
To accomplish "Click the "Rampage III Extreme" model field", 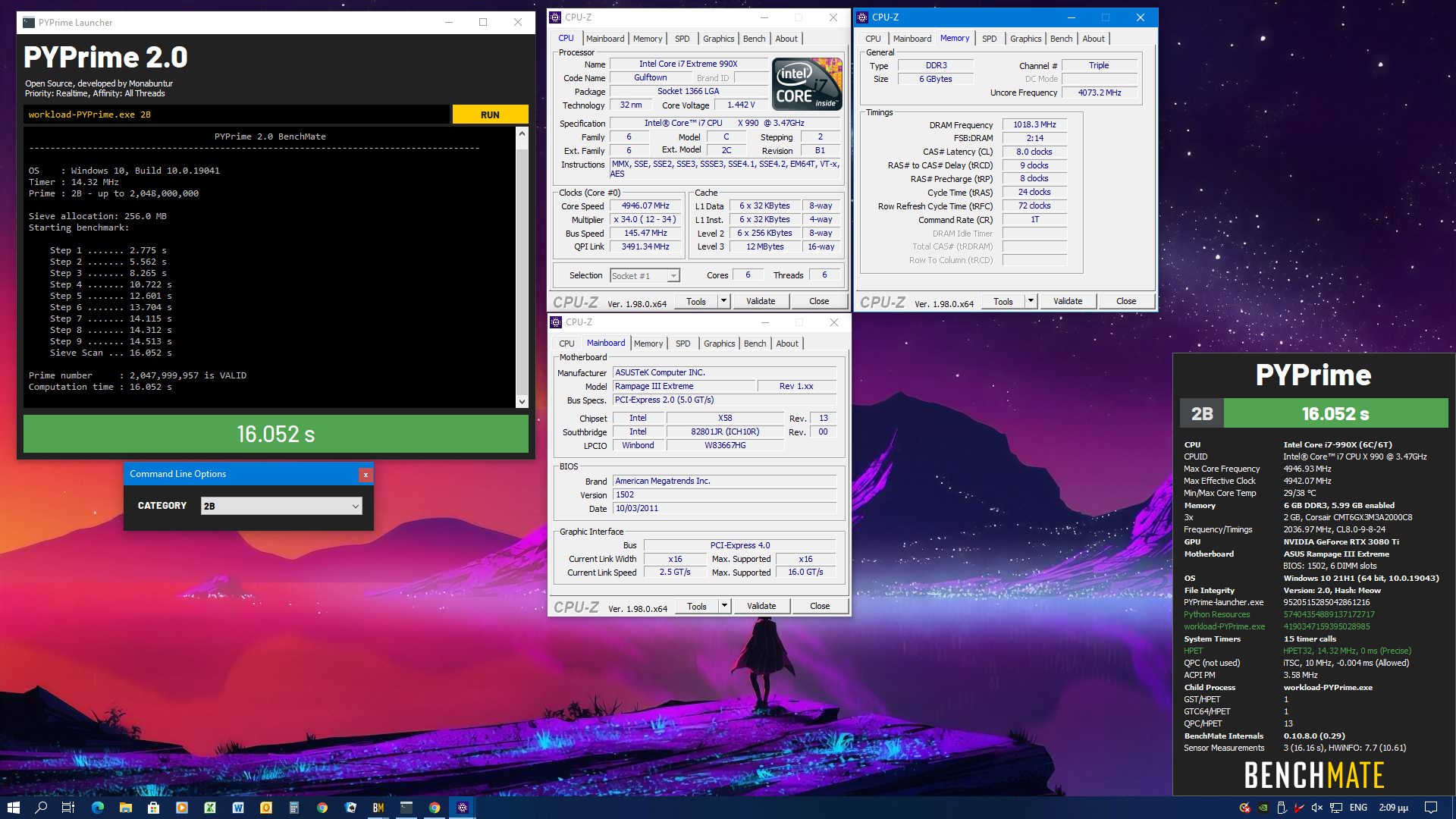I will 683,386.
